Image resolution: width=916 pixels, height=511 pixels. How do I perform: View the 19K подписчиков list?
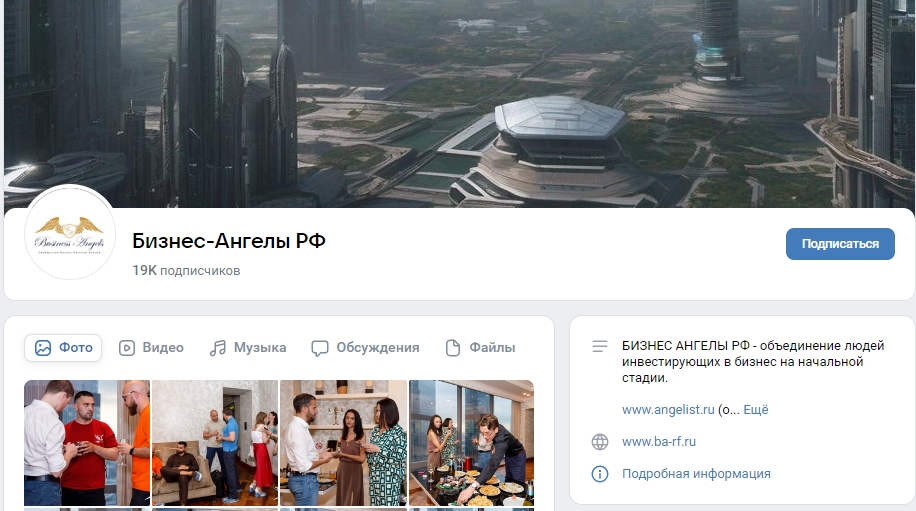pyautogui.click(x=186, y=270)
